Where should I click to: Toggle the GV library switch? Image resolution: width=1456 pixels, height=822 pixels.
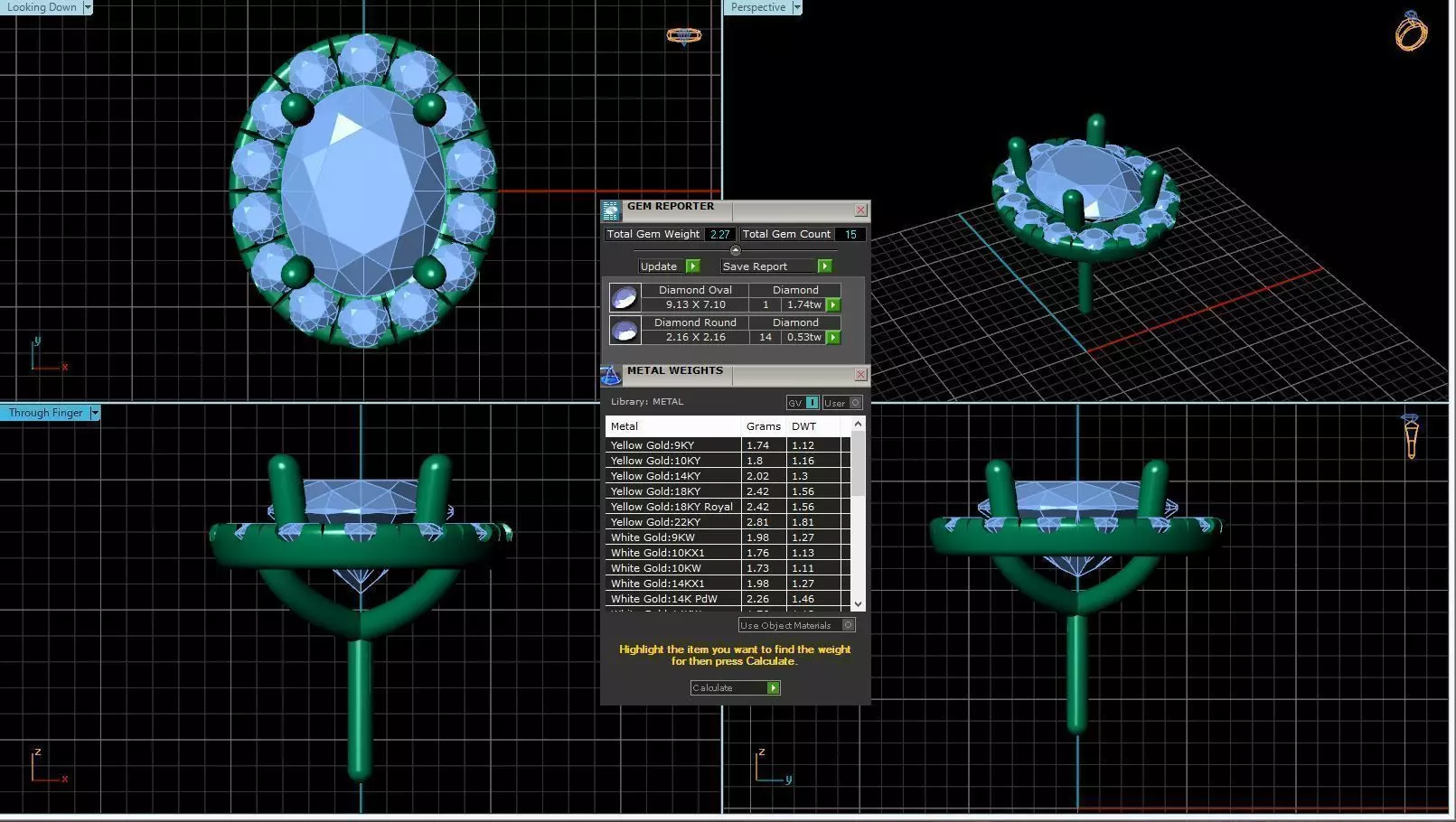pyautogui.click(x=803, y=403)
